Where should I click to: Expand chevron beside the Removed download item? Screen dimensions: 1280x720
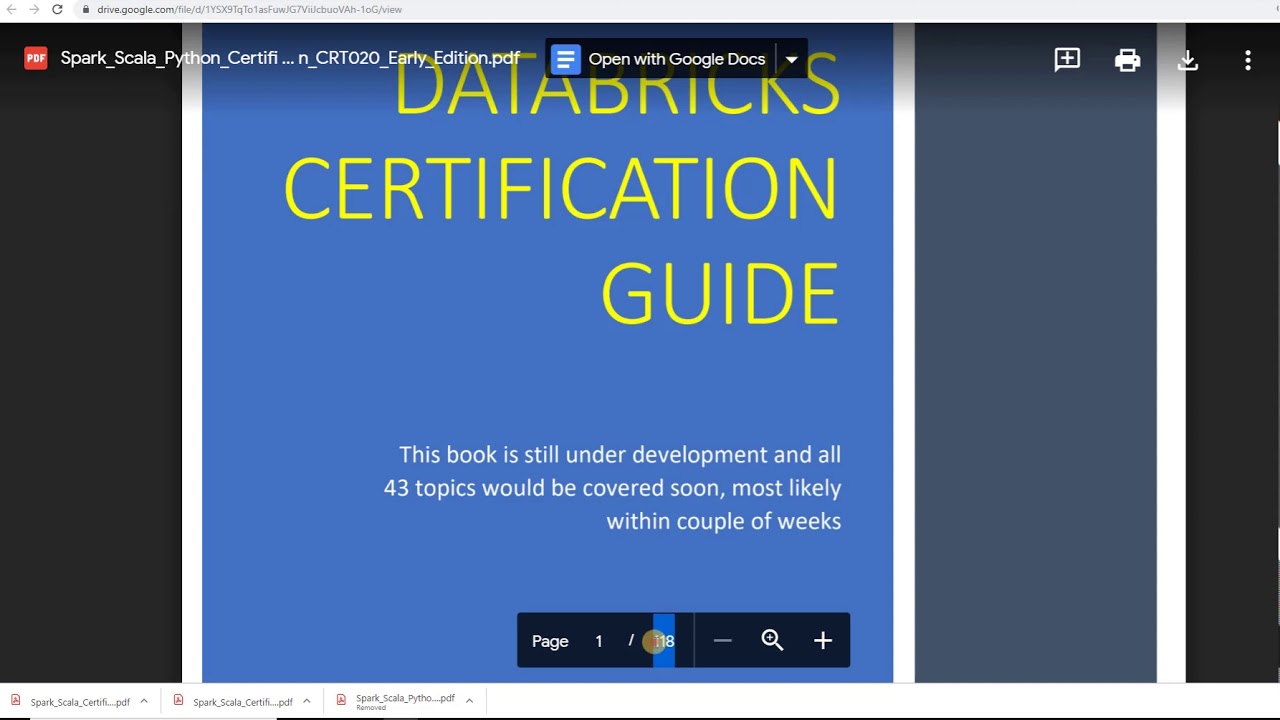(x=469, y=701)
